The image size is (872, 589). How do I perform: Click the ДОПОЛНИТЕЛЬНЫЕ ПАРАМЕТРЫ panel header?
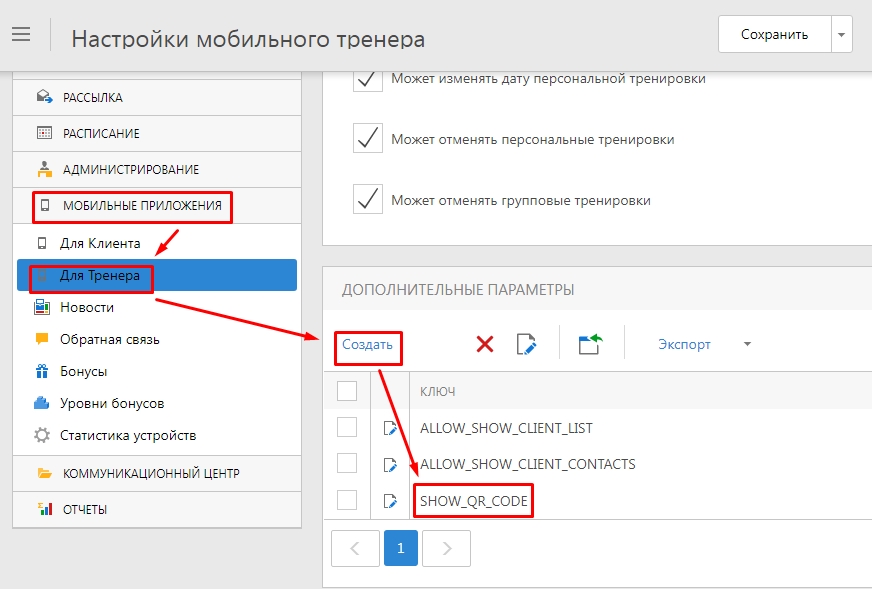click(458, 290)
